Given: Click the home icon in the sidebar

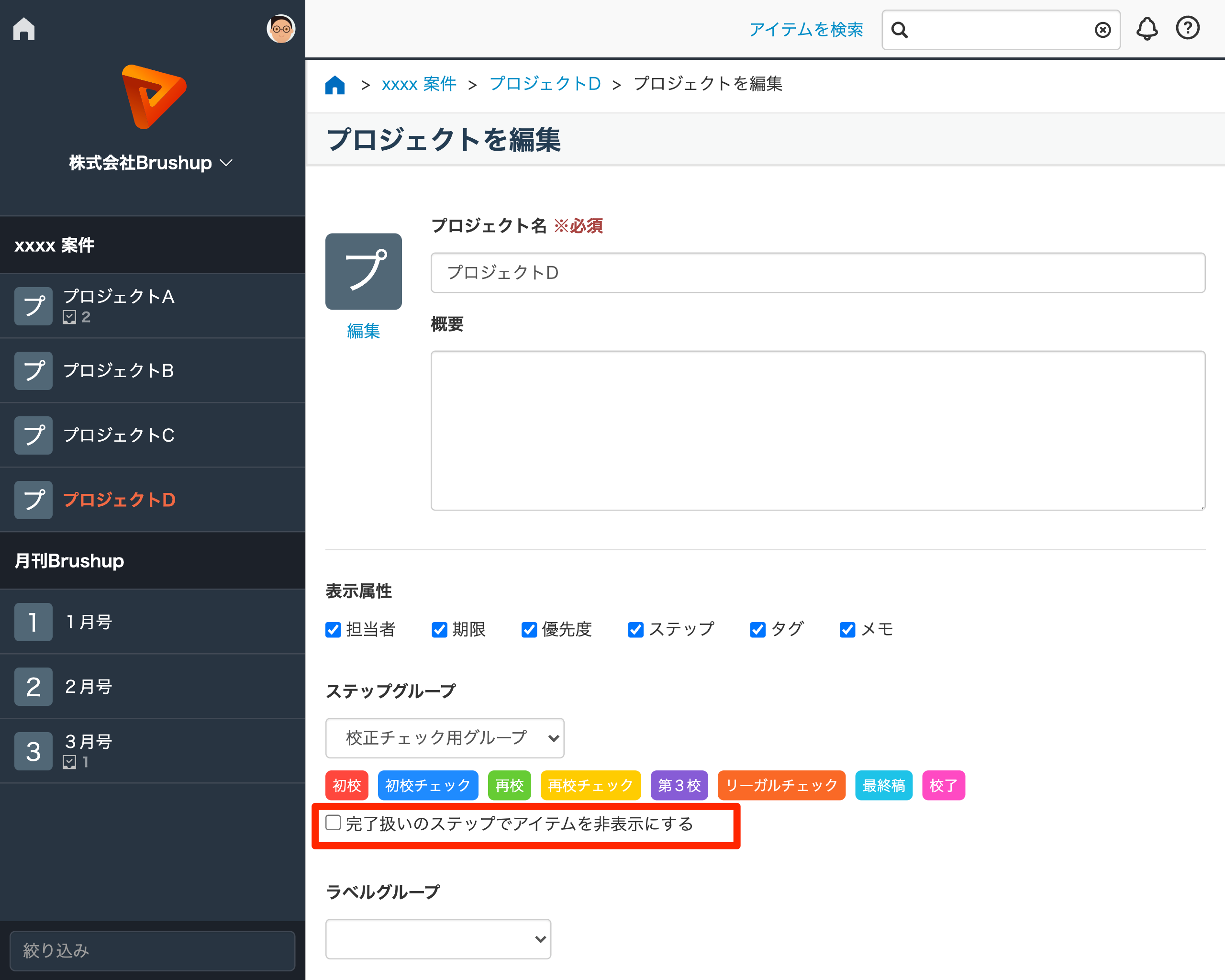Looking at the screenshot, I should 24,29.
